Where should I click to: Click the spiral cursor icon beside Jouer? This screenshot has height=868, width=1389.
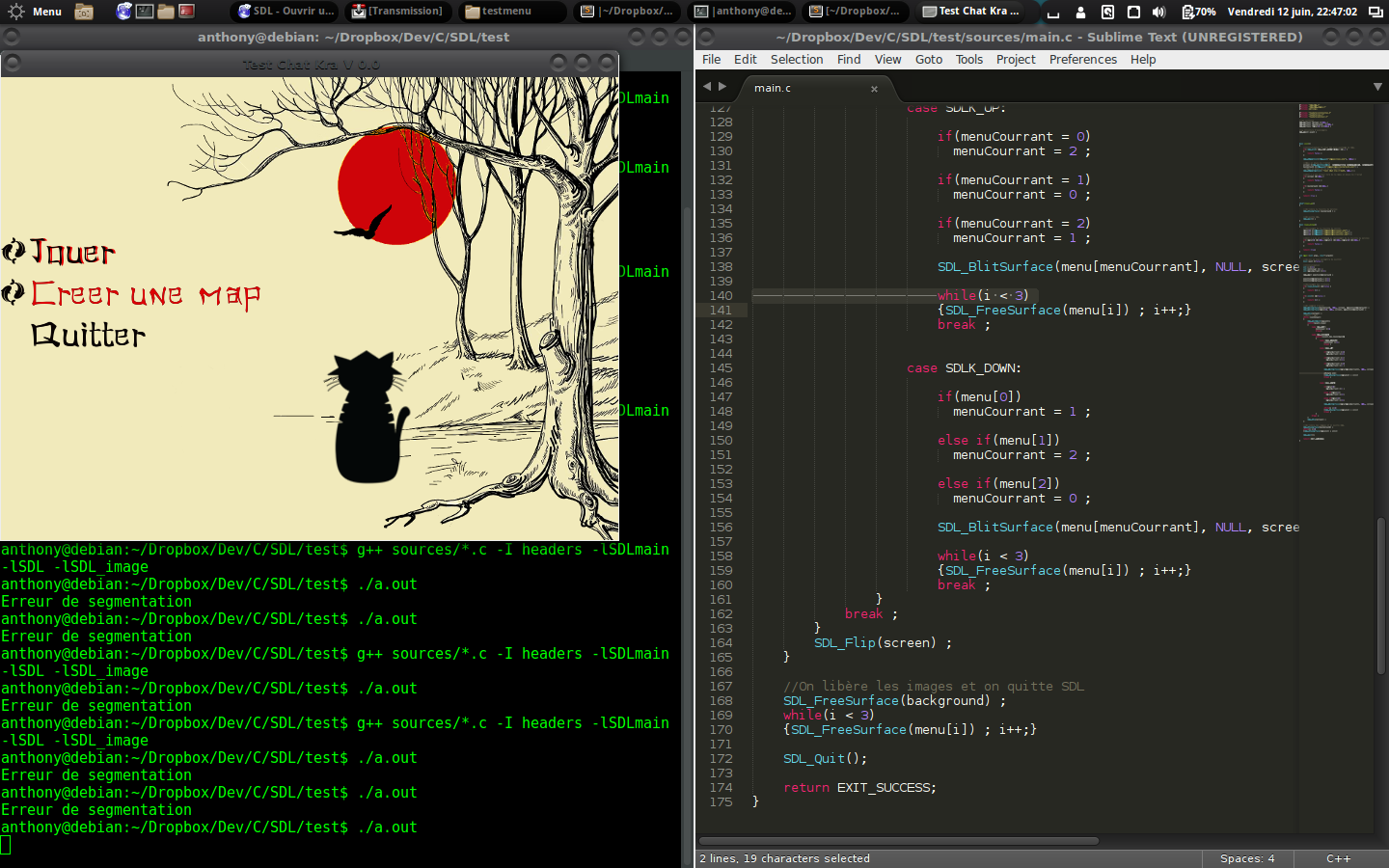14,252
